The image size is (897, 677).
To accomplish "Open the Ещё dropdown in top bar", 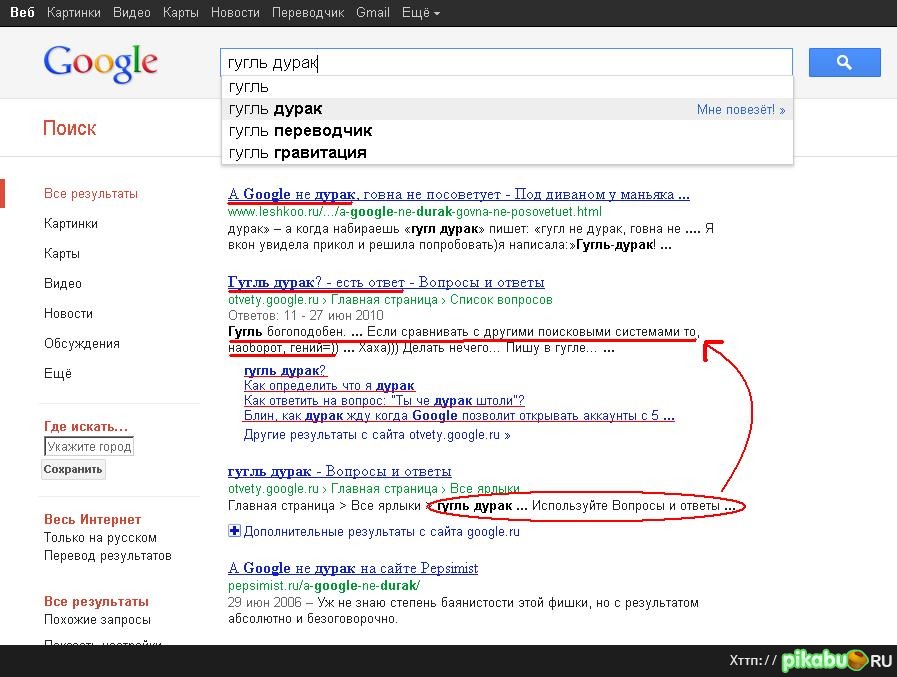I will click(420, 13).
